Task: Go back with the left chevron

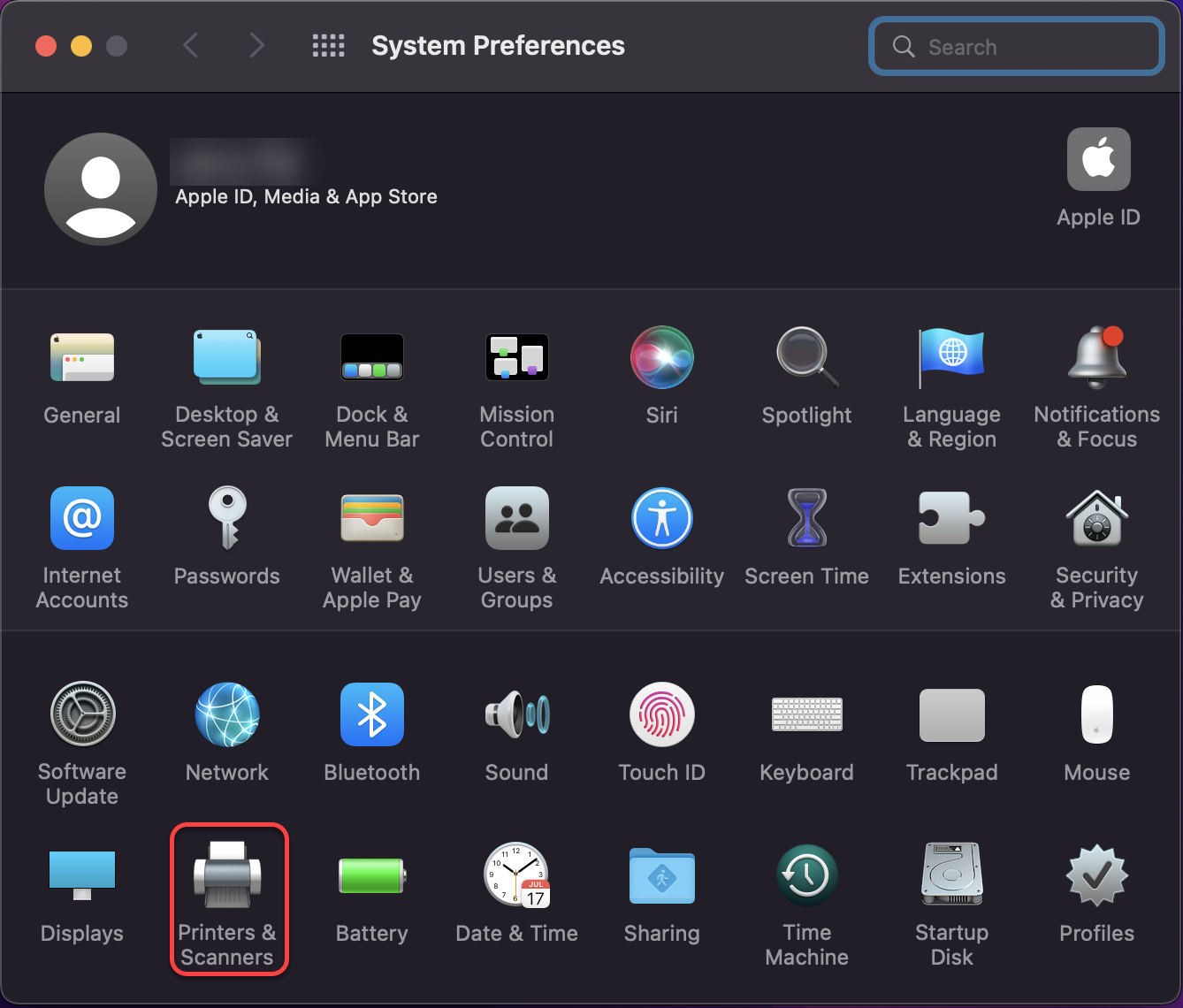Action: (x=190, y=45)
